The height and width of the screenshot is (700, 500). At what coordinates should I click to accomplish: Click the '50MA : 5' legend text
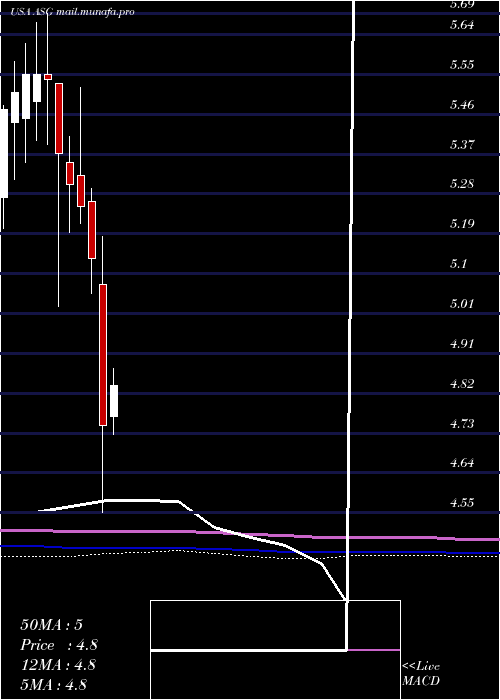point(51,625)
